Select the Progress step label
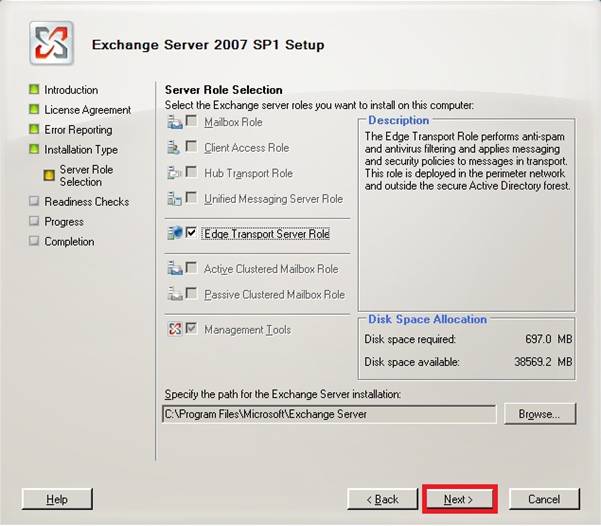Image resolution: width=601 pixels, height=526 pixels. point(64,222)
